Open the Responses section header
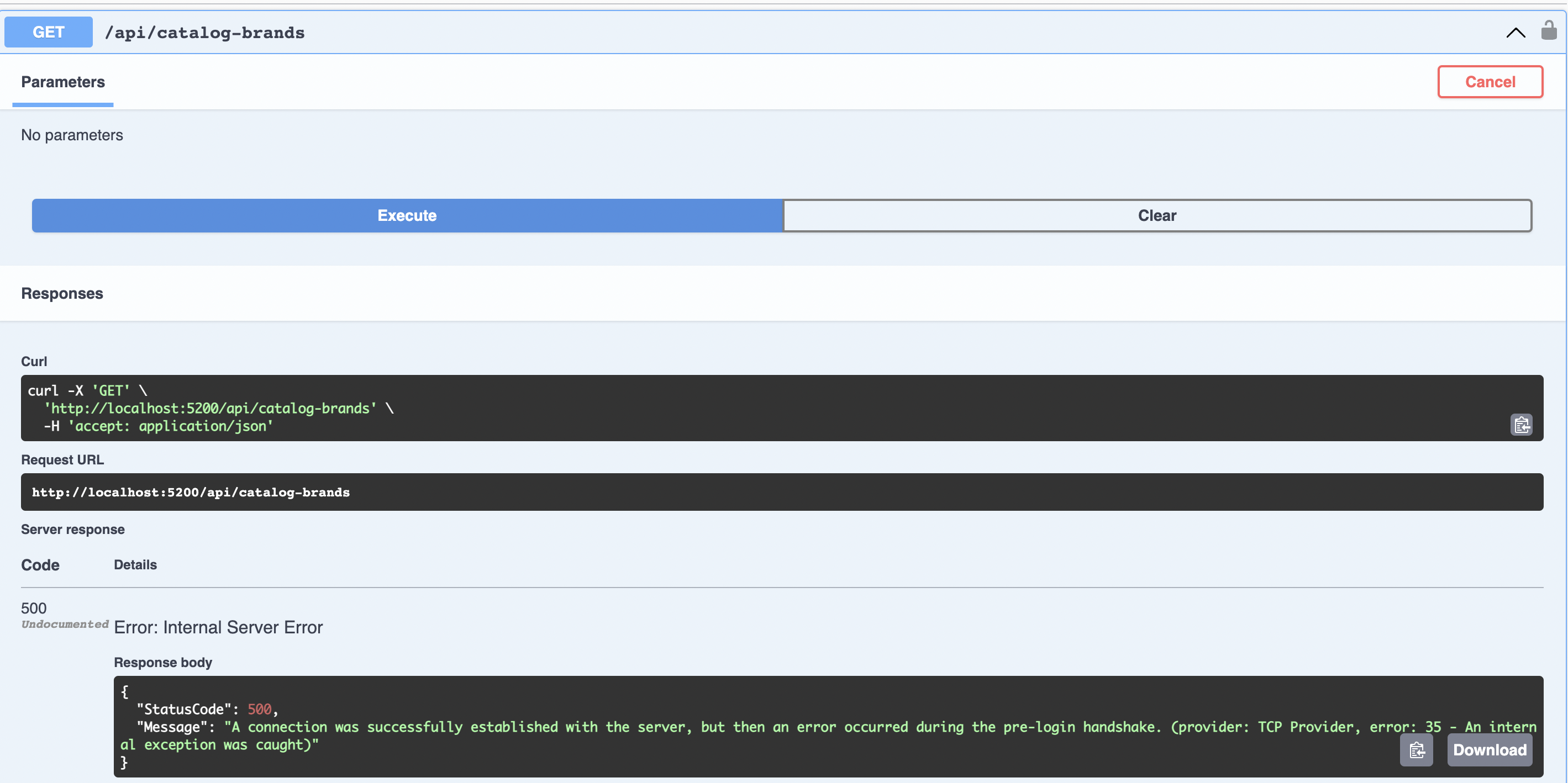 pyautogui.click(x=61, y=293)
